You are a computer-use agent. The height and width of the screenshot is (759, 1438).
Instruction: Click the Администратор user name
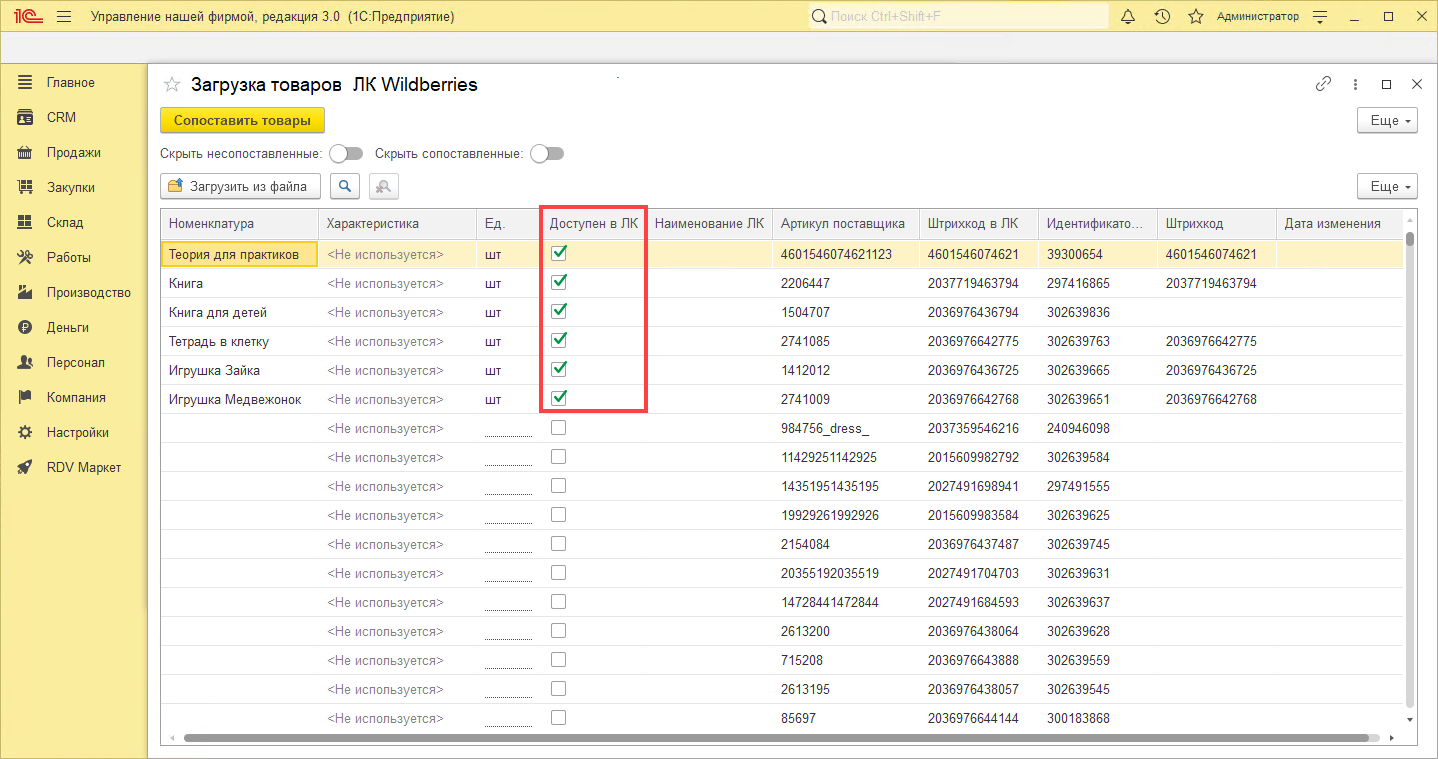point(1258,17)
